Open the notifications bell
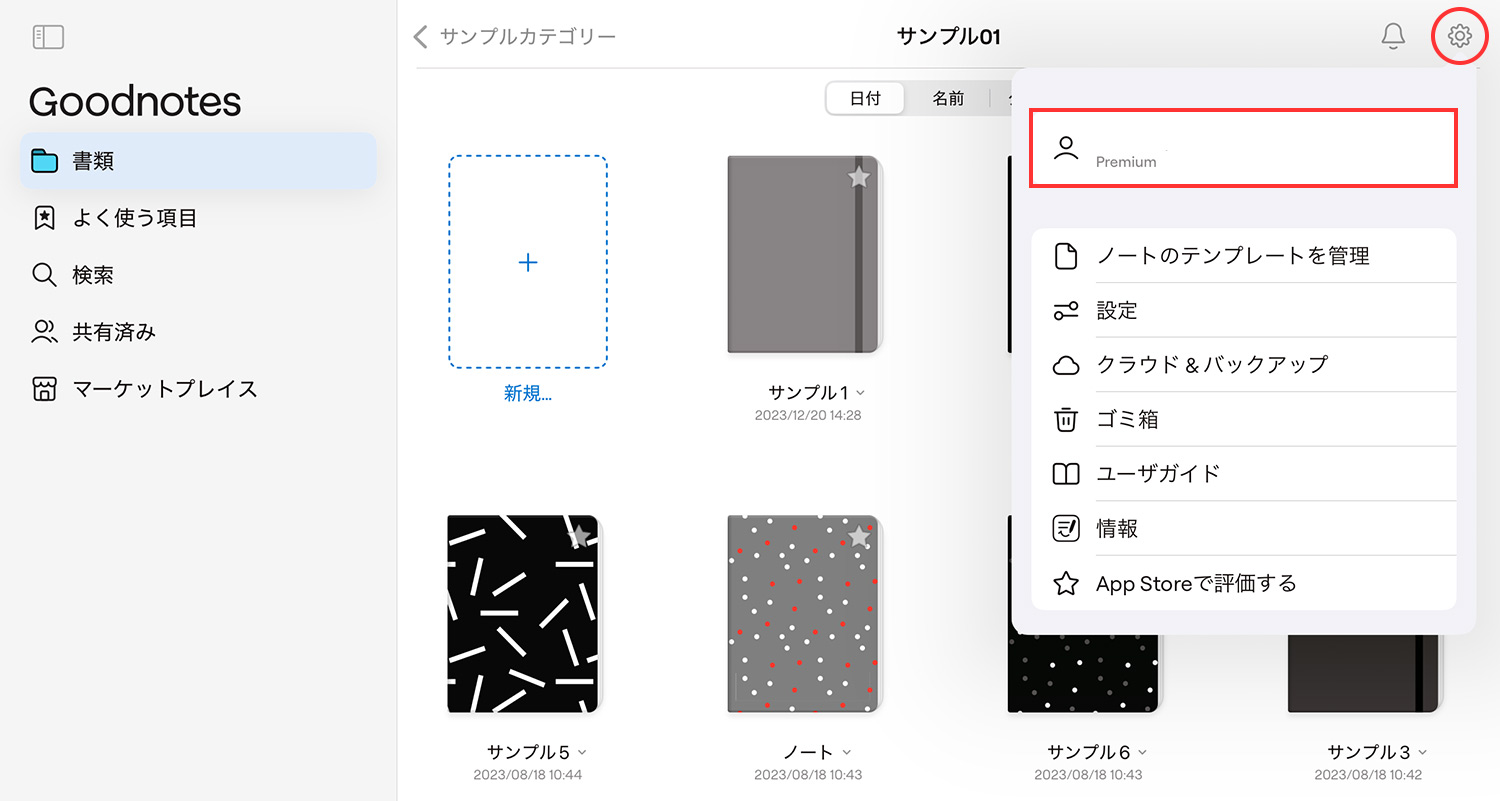Image resolution: width=1500 pixels, height=801 pixels. point(1393,36)
